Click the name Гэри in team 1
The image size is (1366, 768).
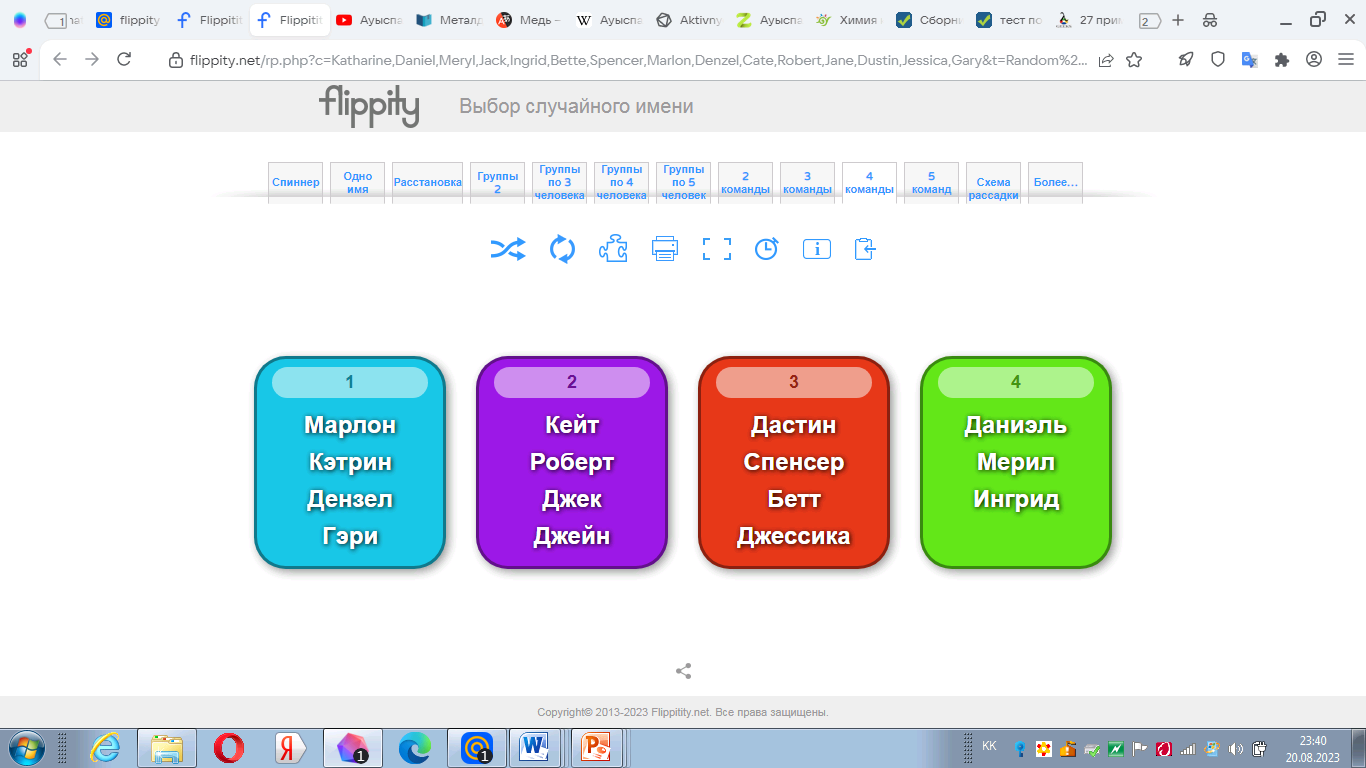(350, 536)
